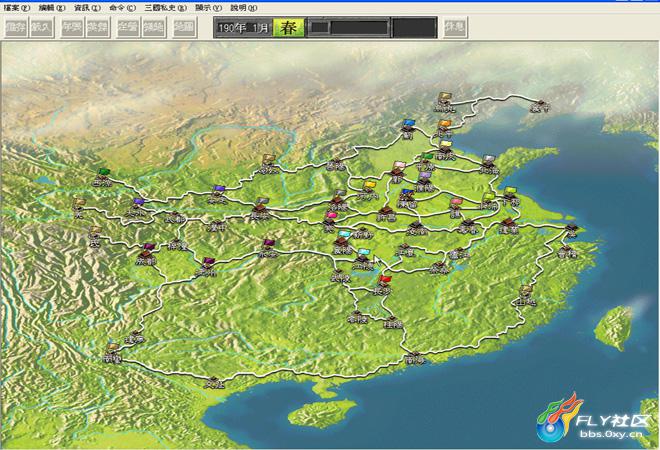Select 襄陽 city with cyan flag
The height and width of the screenshot is (450, 660).
click(343, 243)
